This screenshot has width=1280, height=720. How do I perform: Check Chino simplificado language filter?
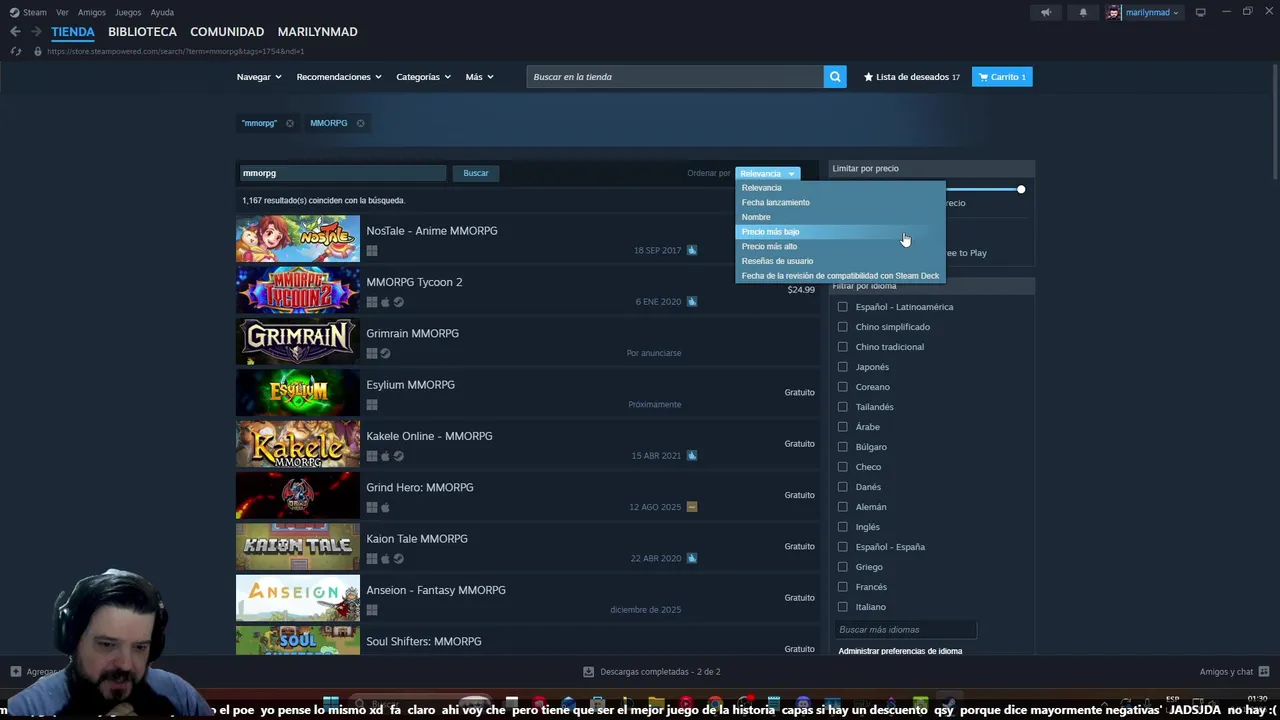842,327
